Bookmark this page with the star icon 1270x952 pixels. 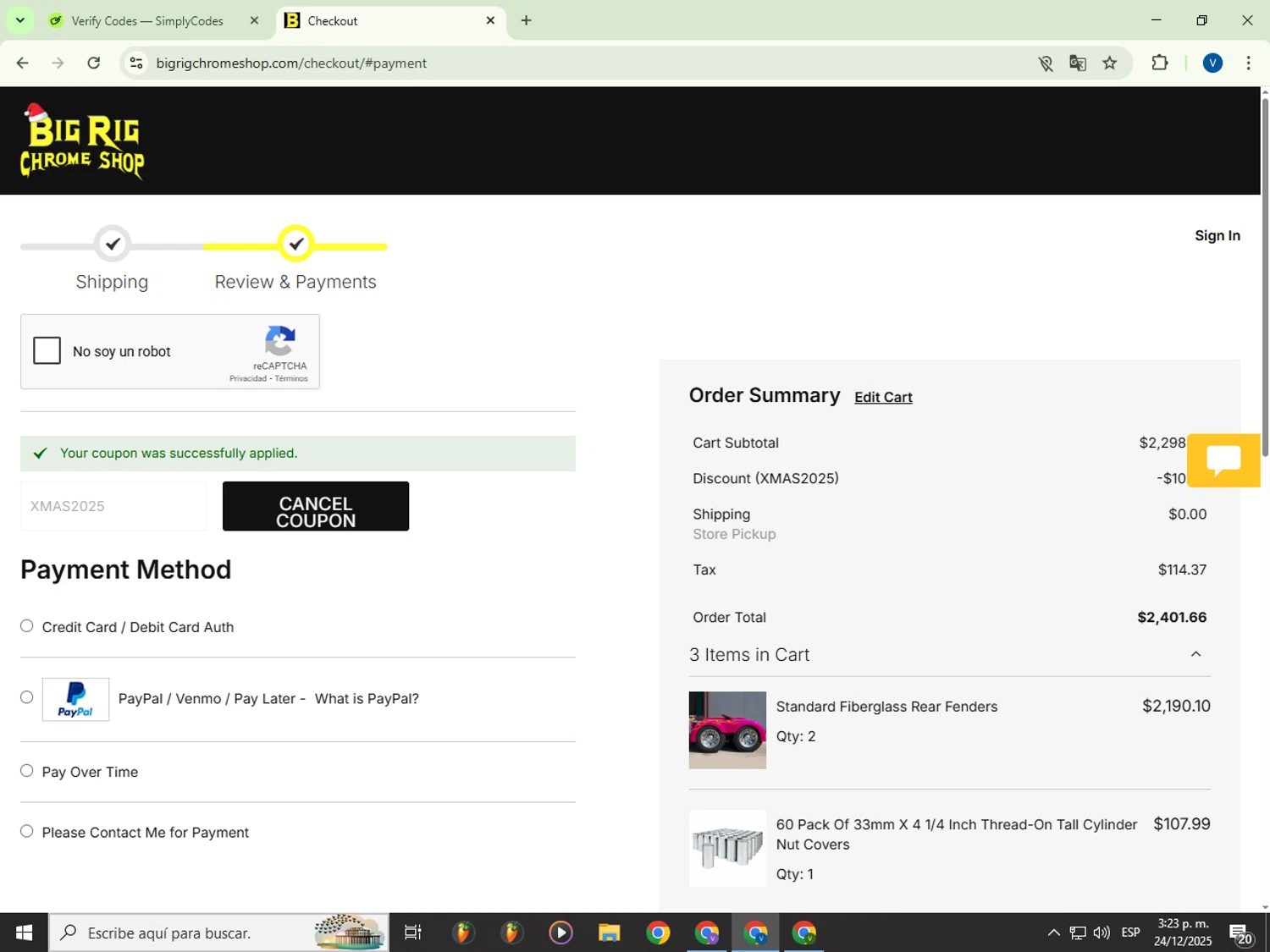[x=1110, y=63]
